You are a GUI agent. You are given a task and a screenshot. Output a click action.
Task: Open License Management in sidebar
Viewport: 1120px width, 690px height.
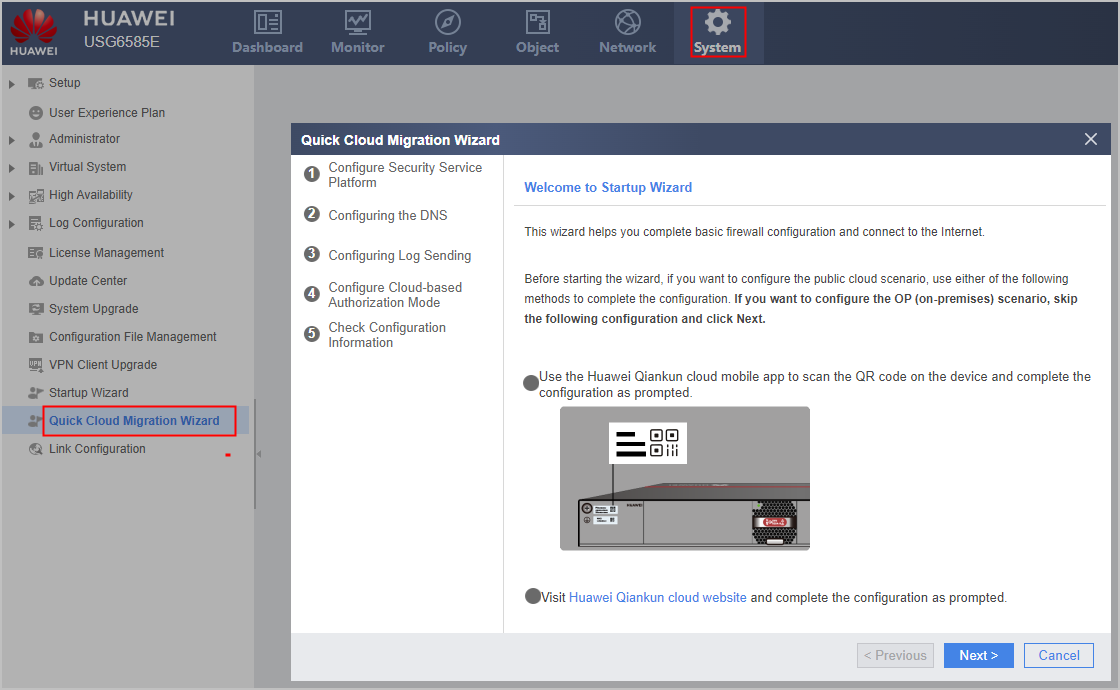pyautogui.click(x=106, y=253)
